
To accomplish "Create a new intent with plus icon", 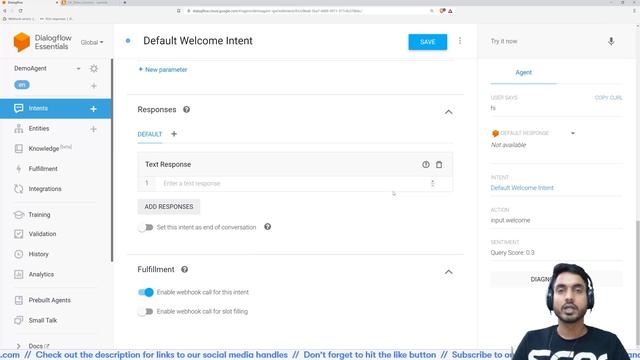I will pyautogui.click(x=93, y=109).
